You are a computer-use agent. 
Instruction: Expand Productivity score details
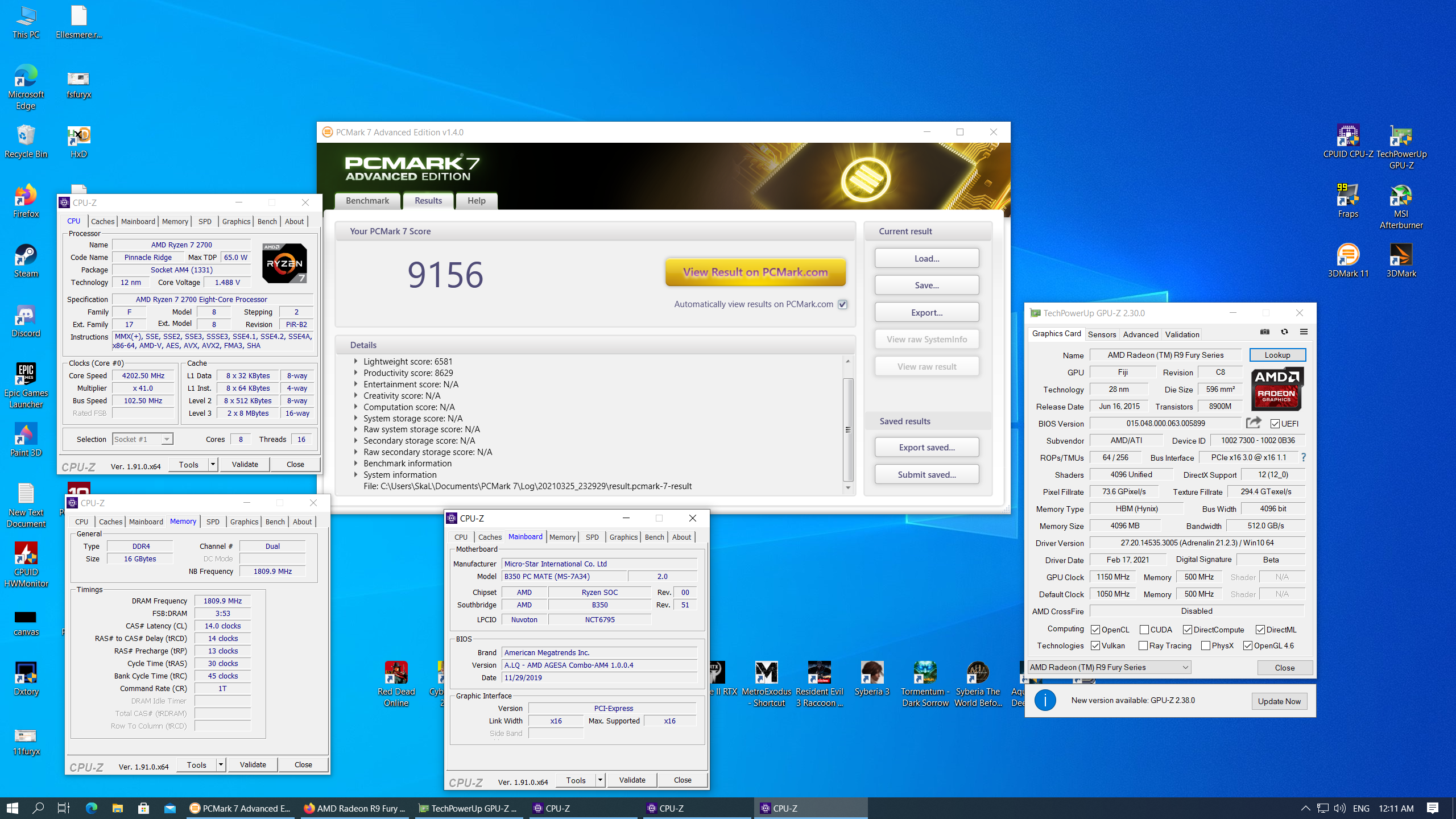click(x=355, y=373)
